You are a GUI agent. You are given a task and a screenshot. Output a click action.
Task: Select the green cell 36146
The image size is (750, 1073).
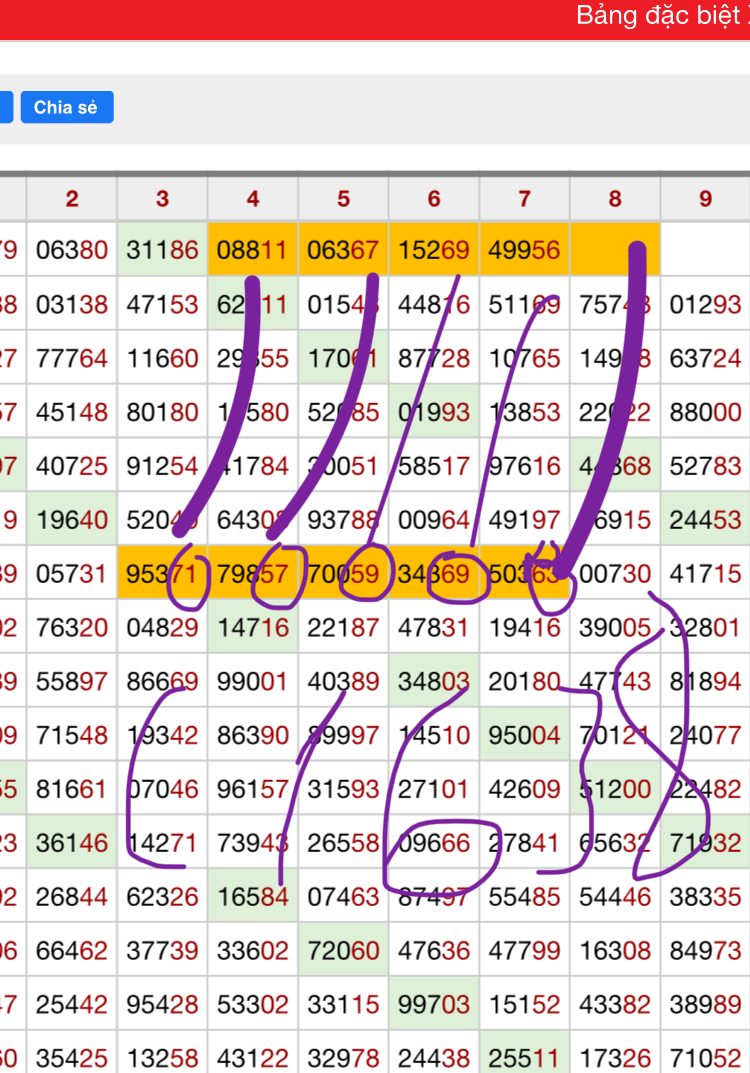click(x=72, y=844)
